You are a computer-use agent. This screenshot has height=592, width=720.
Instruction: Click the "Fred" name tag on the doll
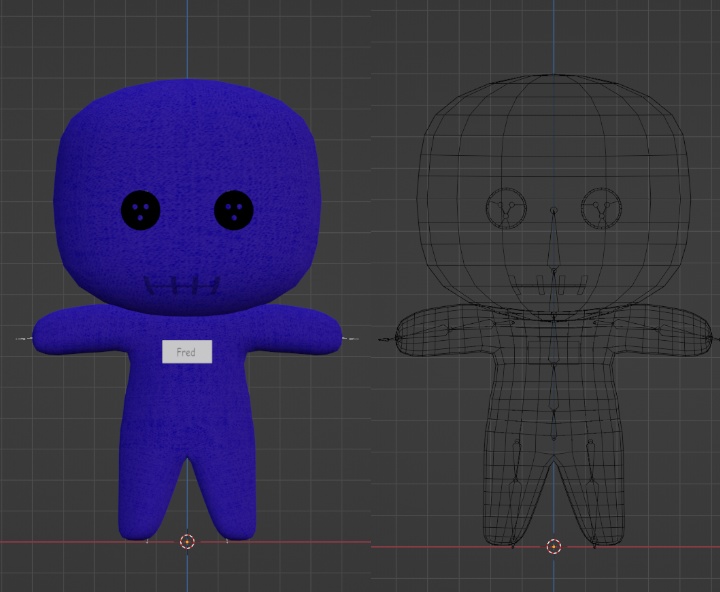[187, 352]
